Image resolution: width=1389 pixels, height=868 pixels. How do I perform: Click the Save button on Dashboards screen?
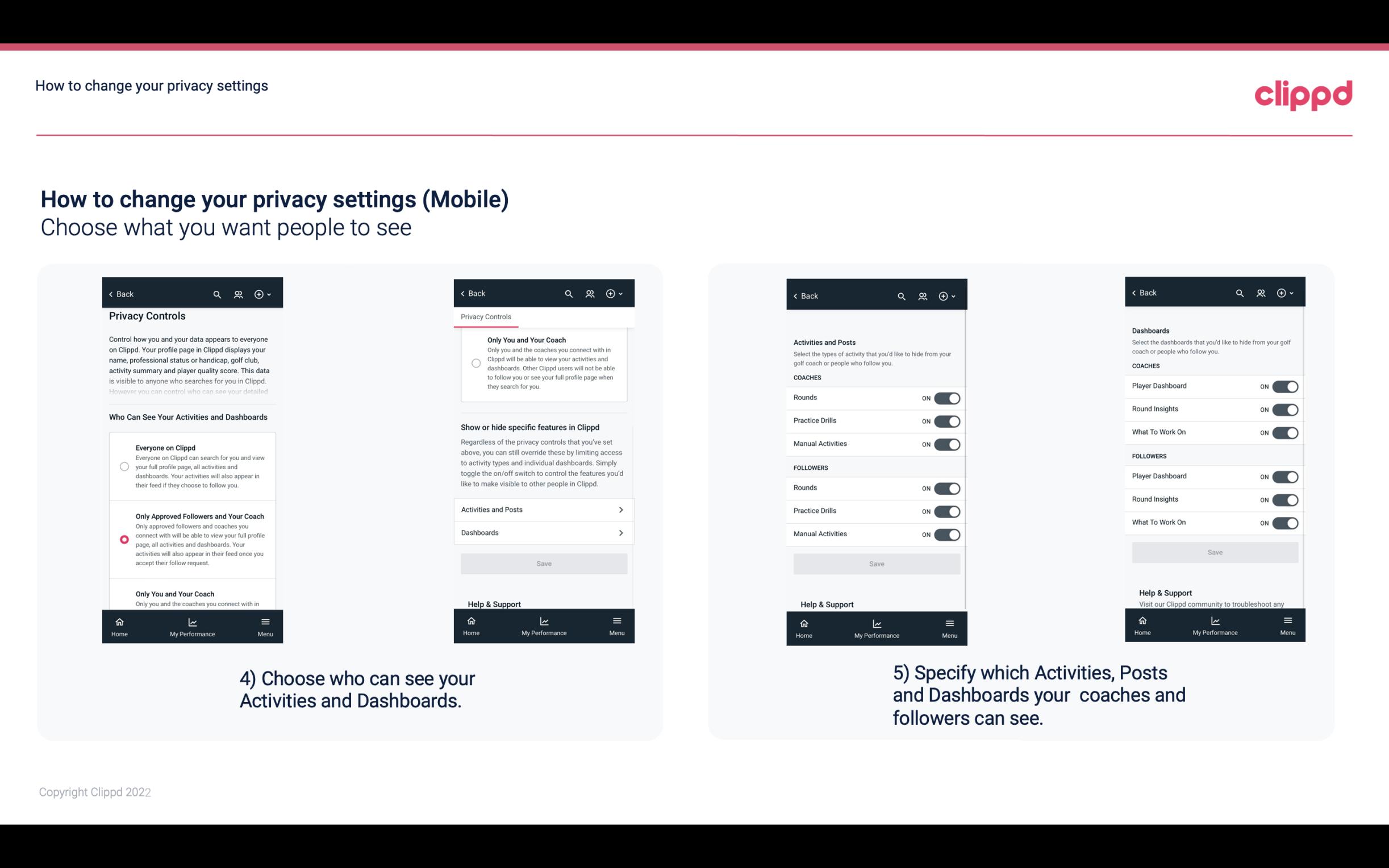click(1214, 552)
